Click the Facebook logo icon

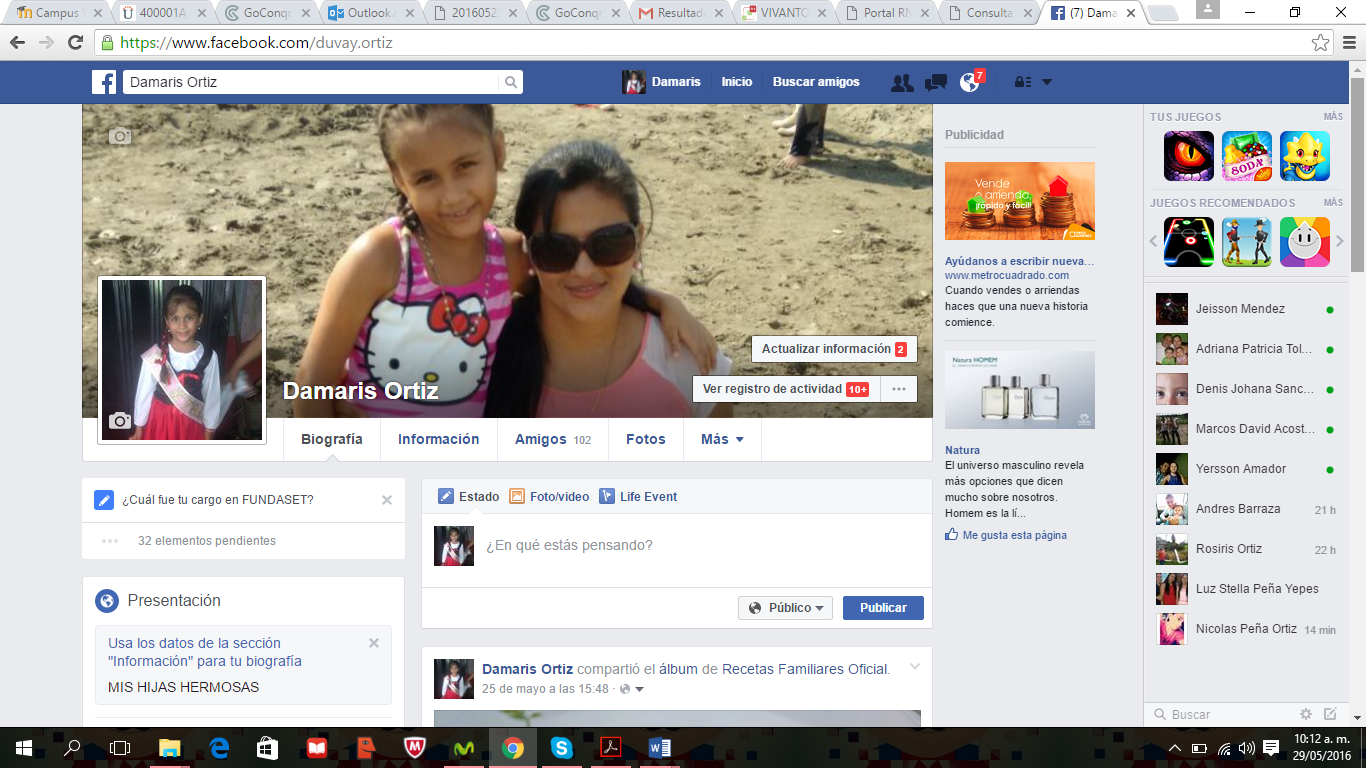104,82
